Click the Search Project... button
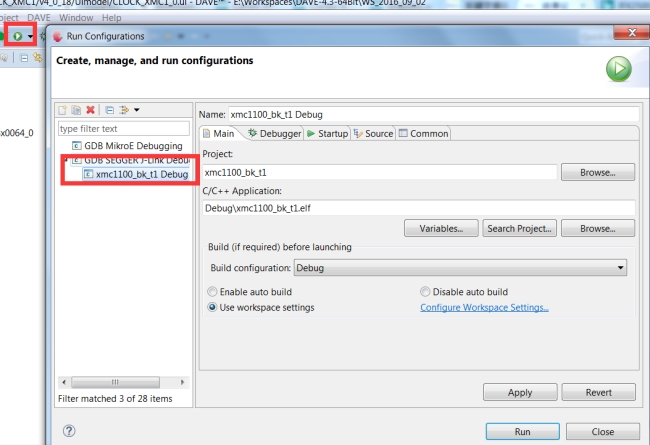 click(519, 229)
